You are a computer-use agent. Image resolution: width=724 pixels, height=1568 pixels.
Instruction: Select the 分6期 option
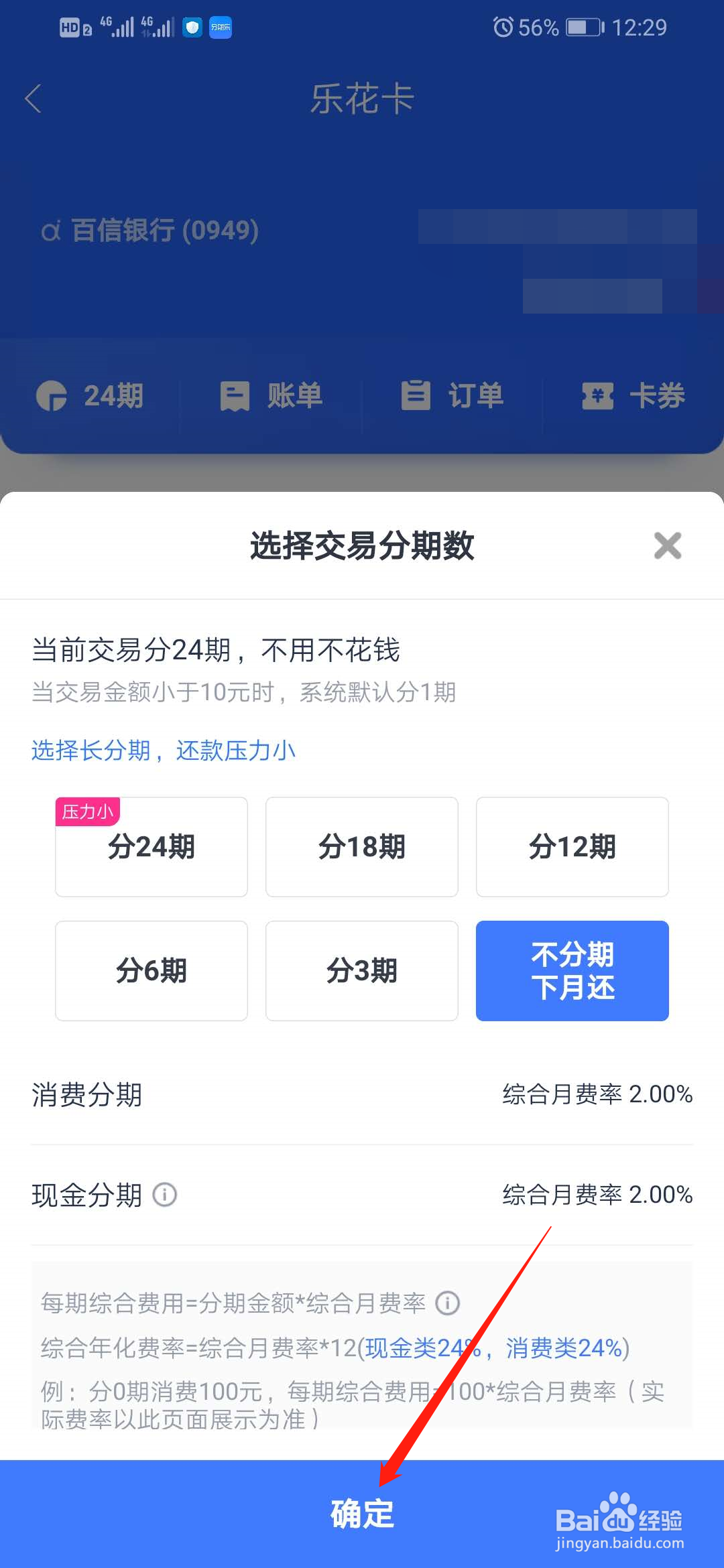pyautogui.click(x=152, y=970)
